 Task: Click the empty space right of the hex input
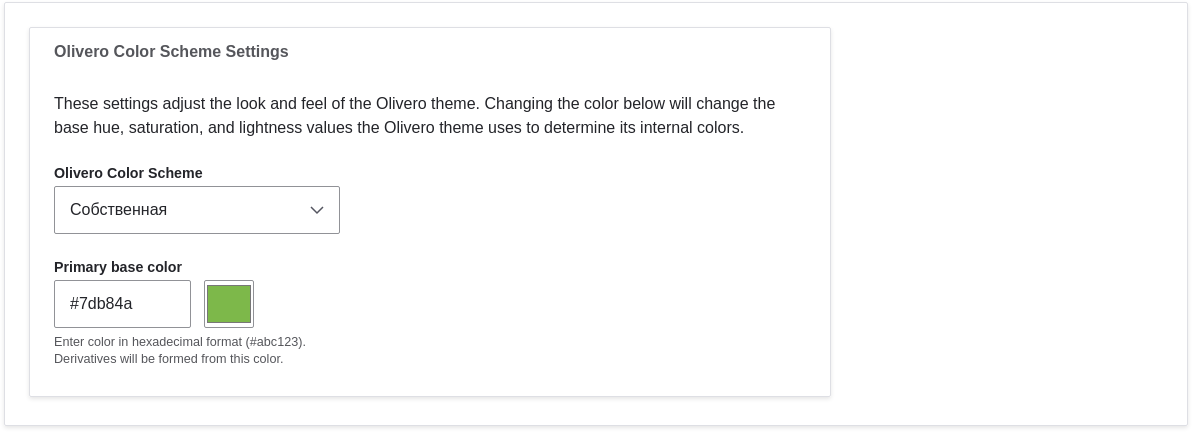(500, 304)
